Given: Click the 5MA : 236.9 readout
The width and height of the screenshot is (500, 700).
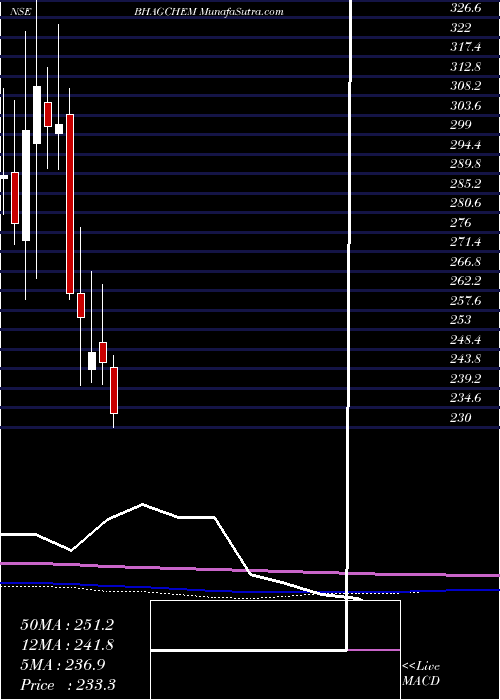Looking at the screenshot, I should click(62, 665).
